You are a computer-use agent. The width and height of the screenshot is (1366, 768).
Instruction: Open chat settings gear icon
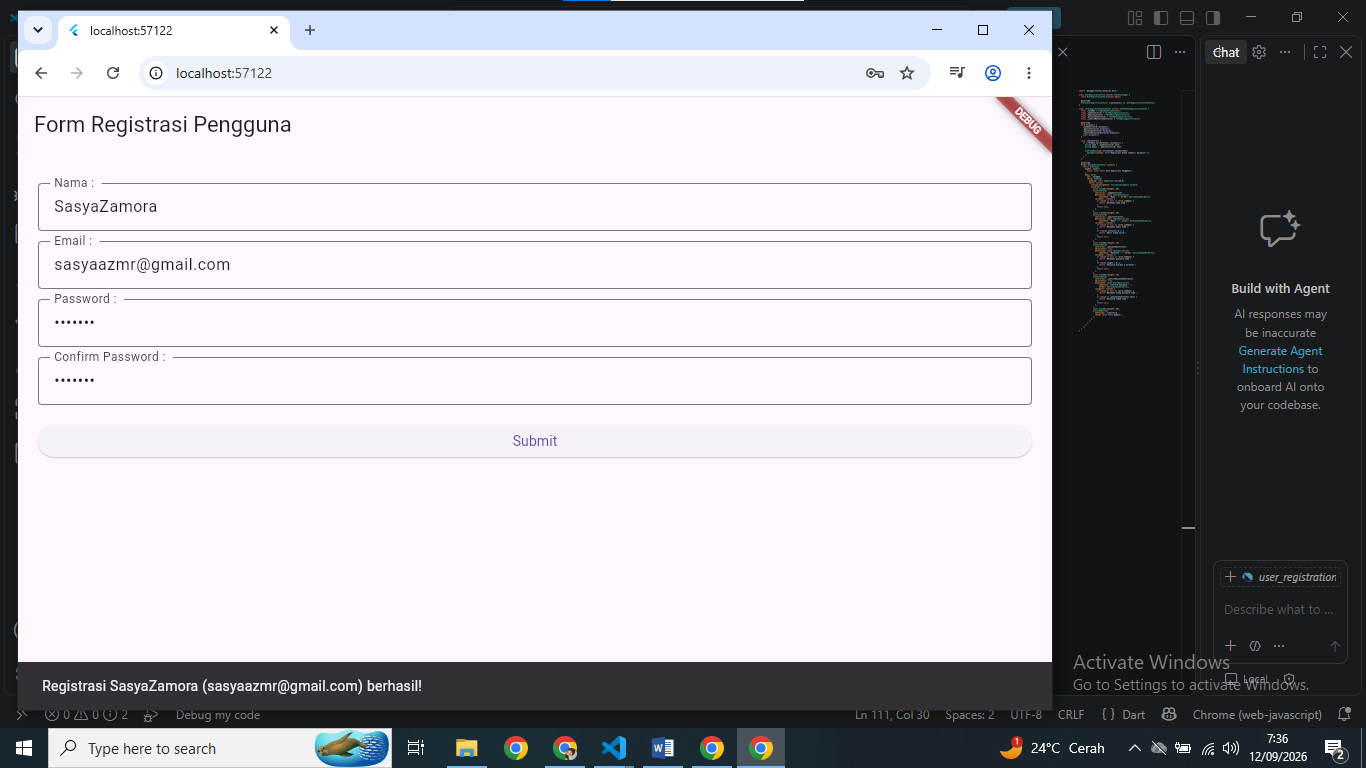1259,52
